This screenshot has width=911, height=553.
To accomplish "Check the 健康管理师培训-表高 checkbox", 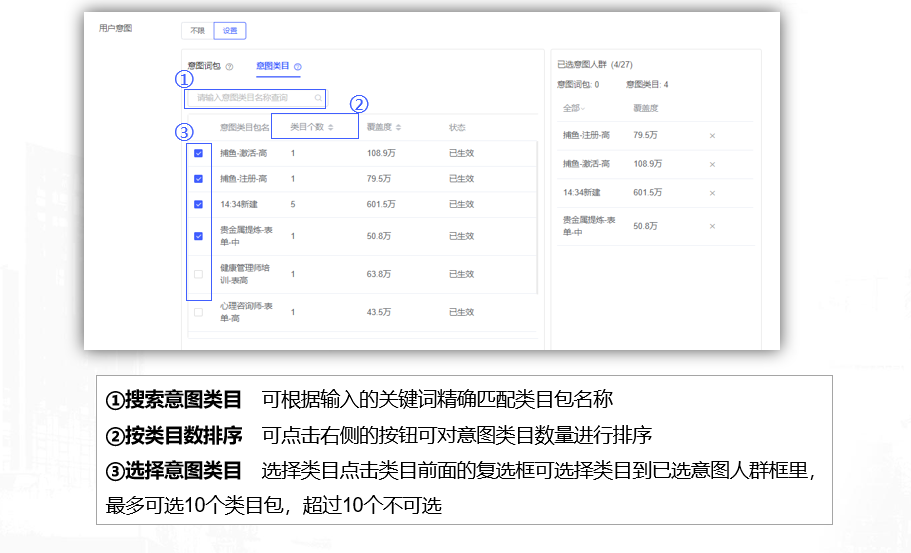I will click(198, 274).
